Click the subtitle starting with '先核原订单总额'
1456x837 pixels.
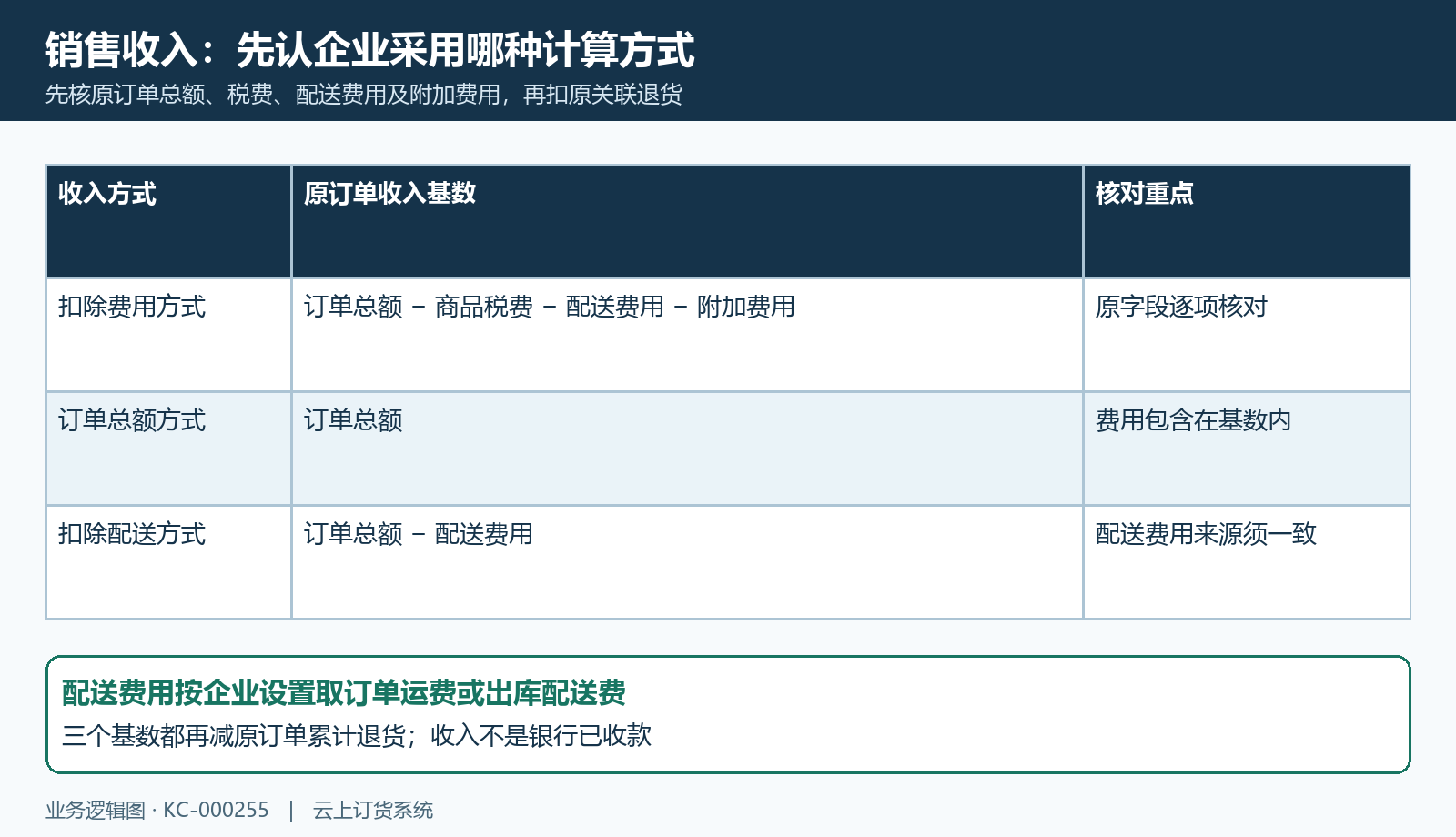coord(364,95)
